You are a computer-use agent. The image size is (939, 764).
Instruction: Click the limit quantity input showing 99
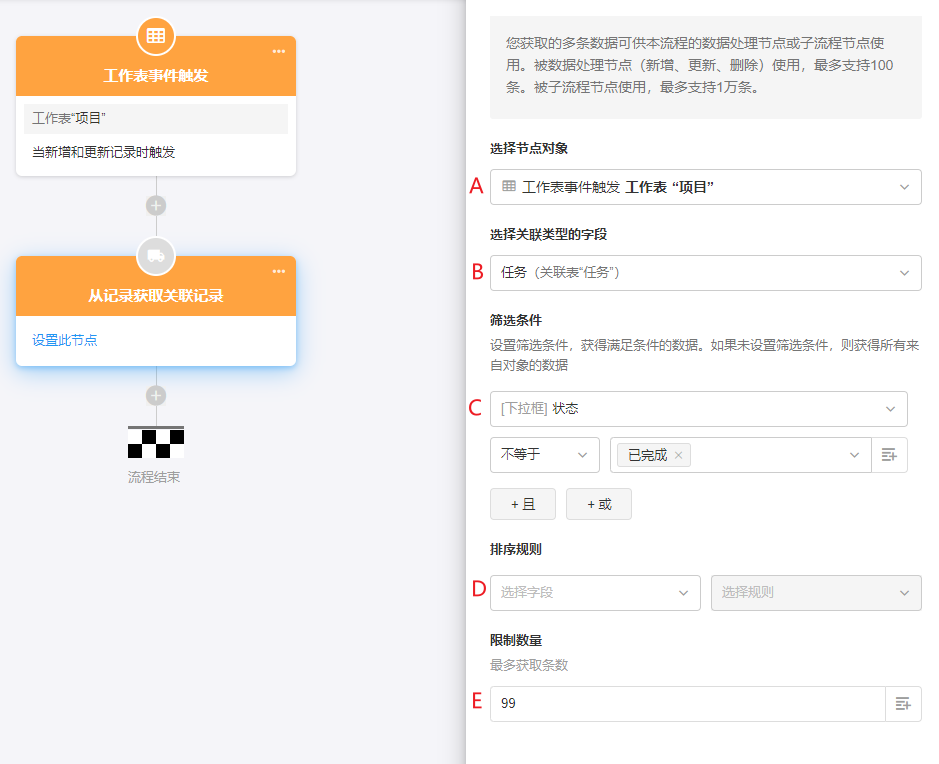click(x=687, y=704)
